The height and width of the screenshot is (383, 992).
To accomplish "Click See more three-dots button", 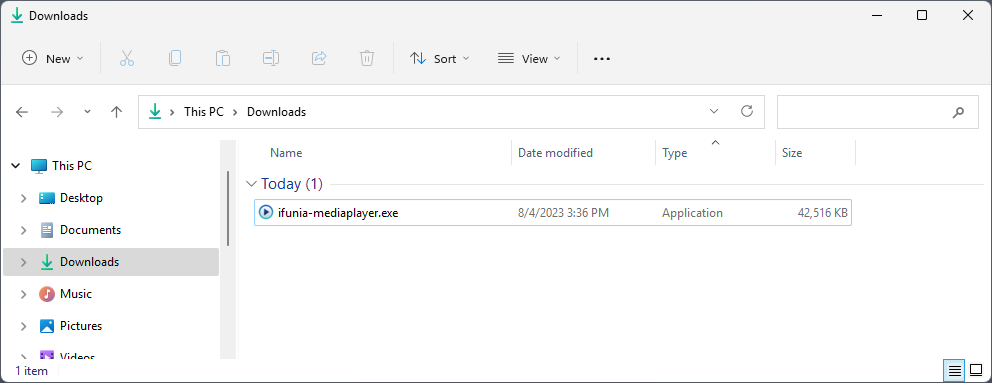I will [x=602, y=58].
